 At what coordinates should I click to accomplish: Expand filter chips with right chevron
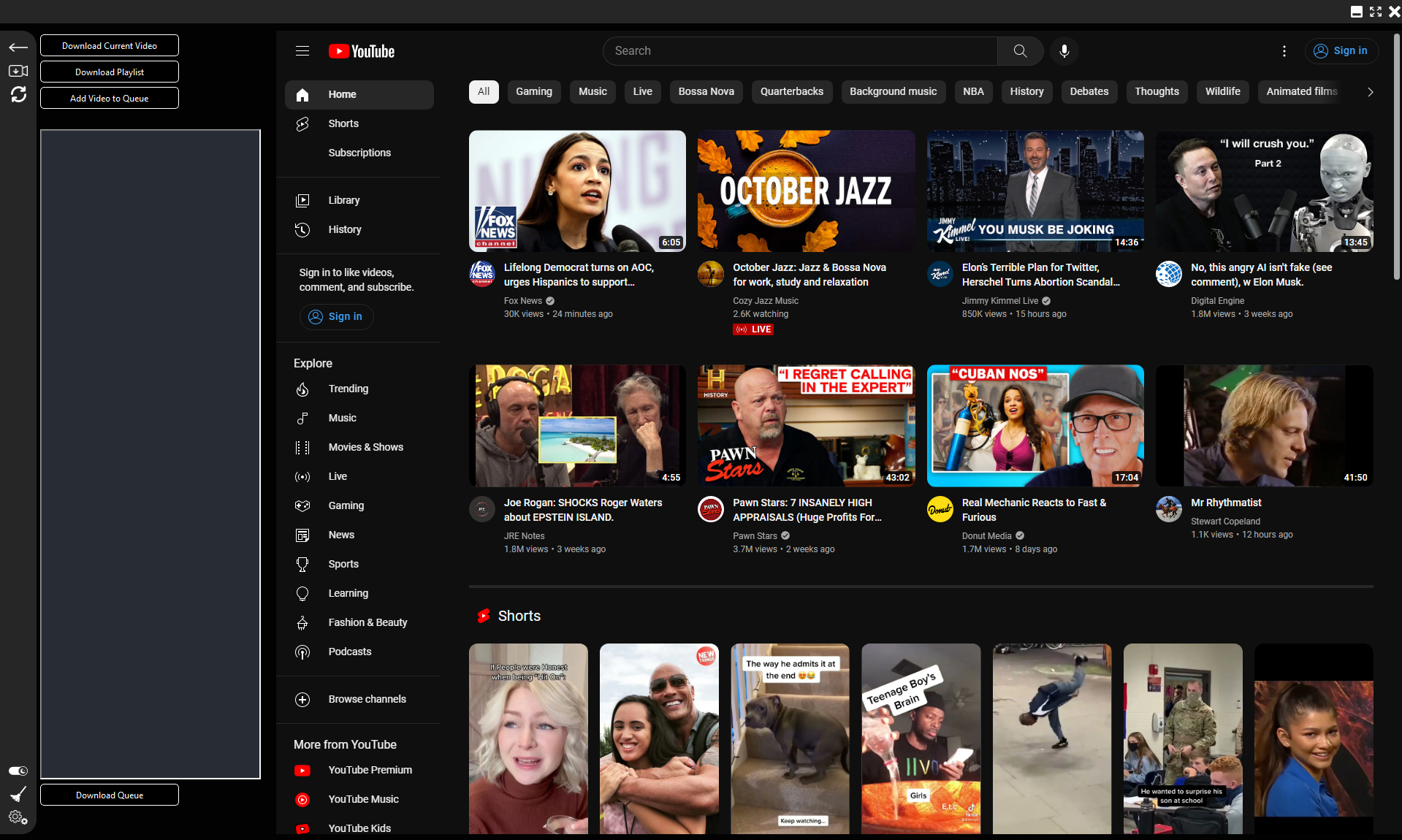click(x=1371, y=92)
